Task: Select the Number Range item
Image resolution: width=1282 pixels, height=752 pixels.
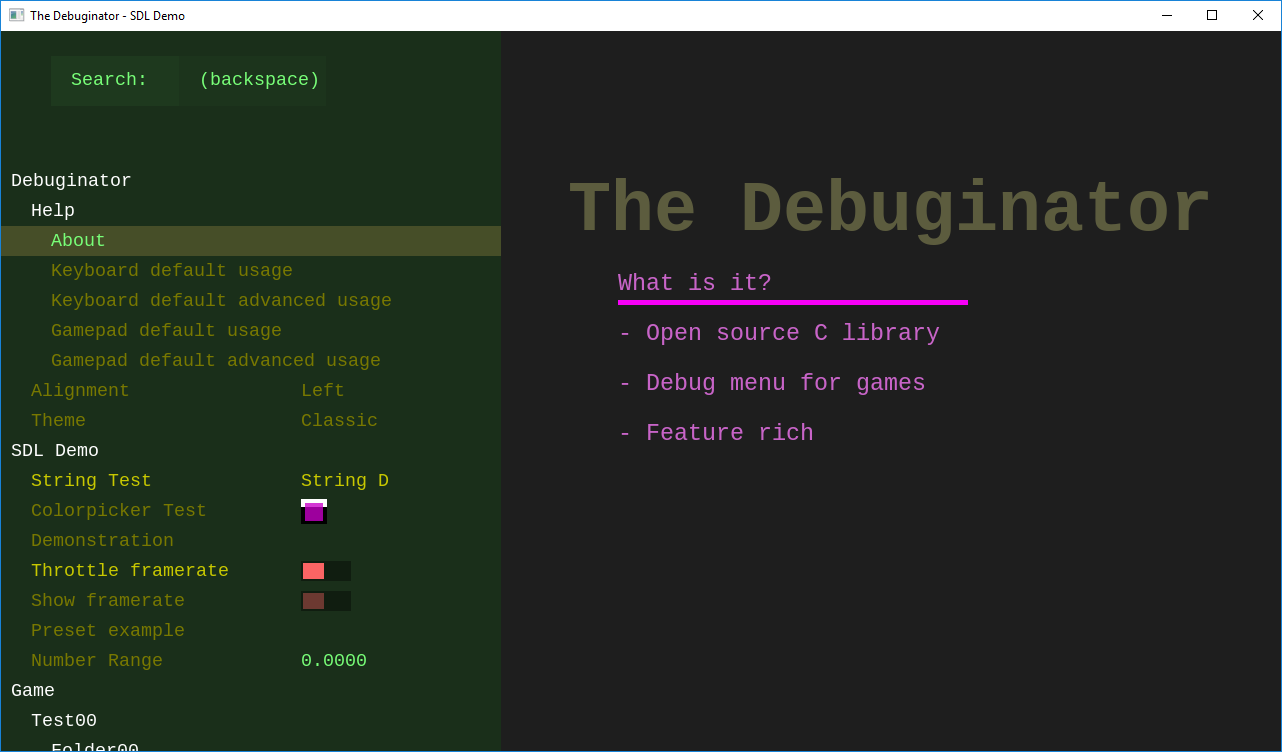Action: pyautogui.click(x=97, y=661)
